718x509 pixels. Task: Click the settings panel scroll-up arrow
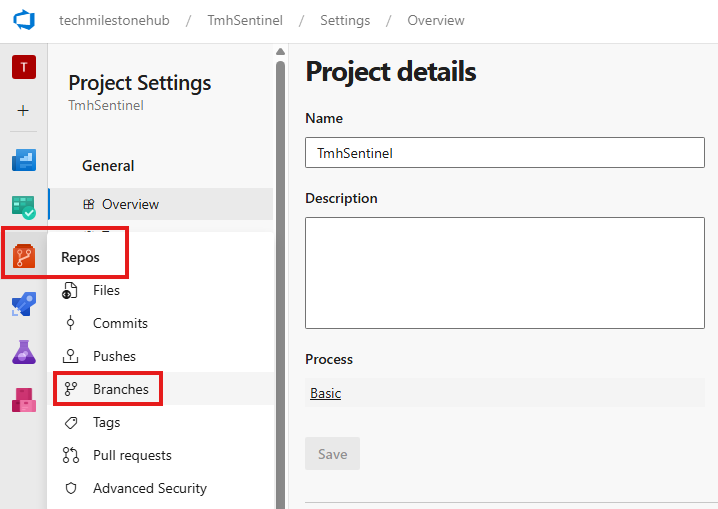click(280, 51)
